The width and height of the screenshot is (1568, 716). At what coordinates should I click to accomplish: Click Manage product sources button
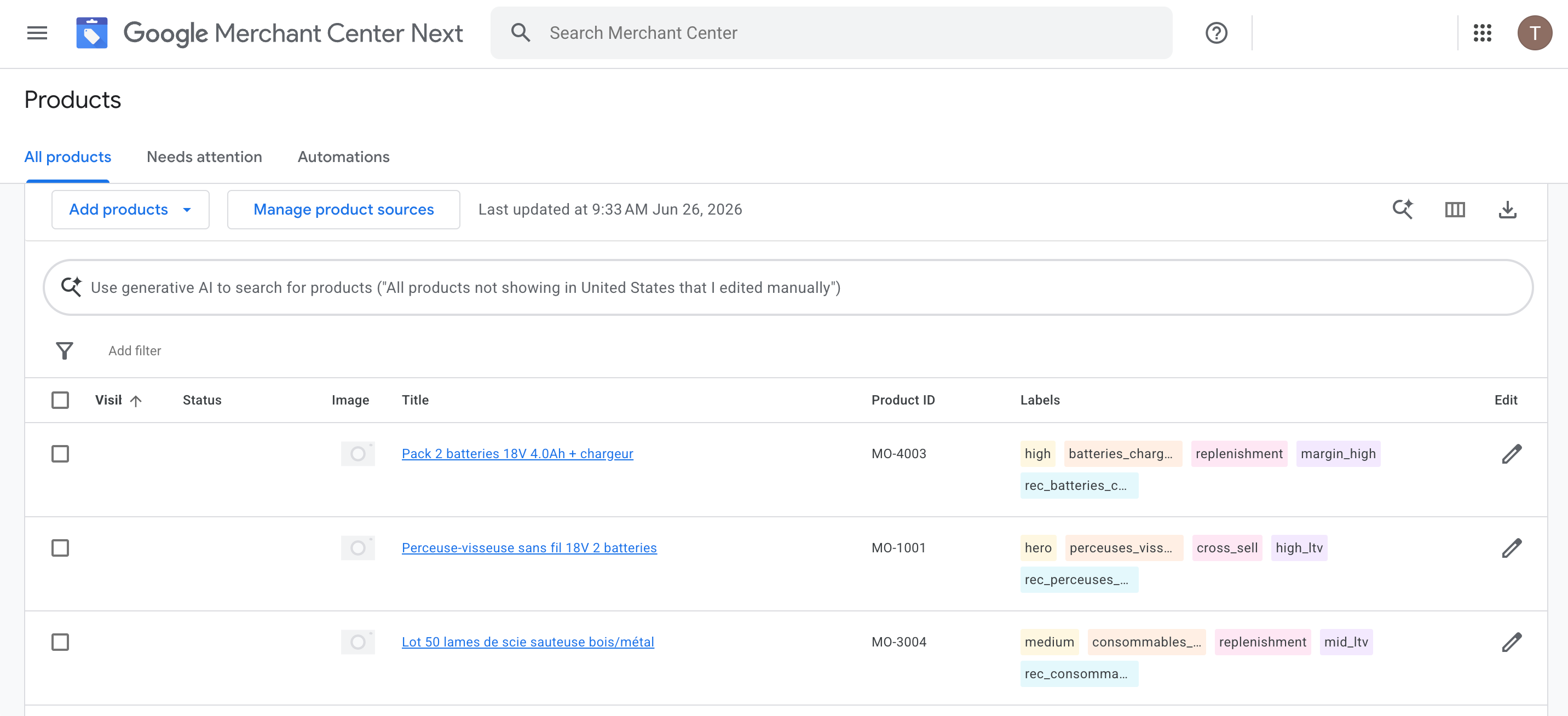(343, 210)
